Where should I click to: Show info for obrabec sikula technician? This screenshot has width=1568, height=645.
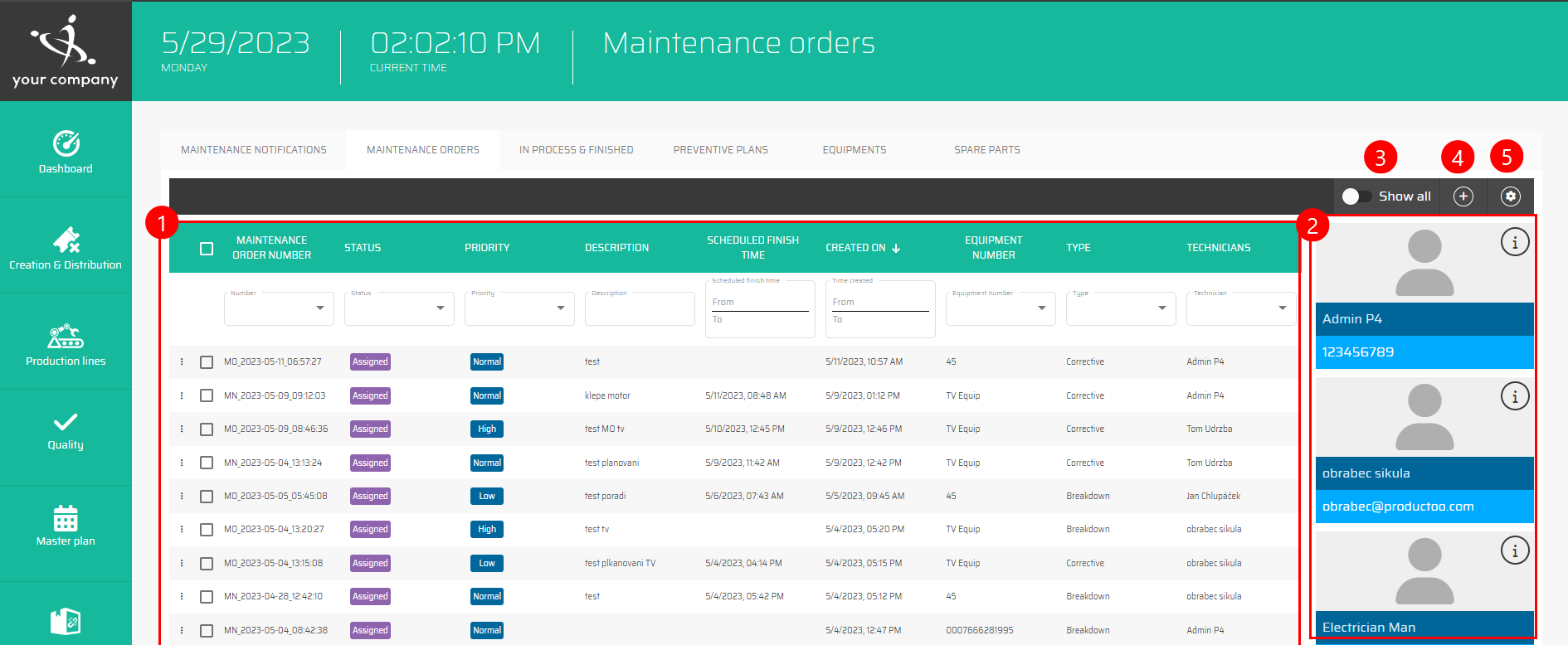click(x=1514, y=397)
